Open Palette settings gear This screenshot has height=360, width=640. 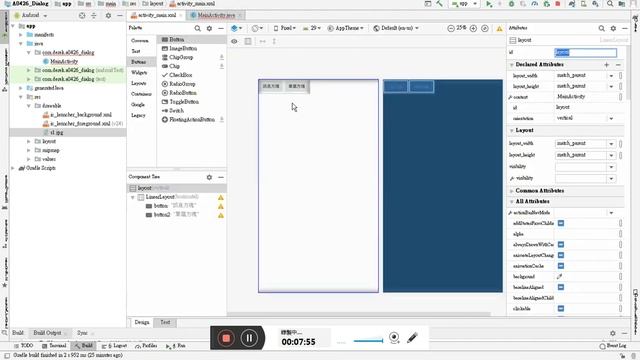coord(209,28)
